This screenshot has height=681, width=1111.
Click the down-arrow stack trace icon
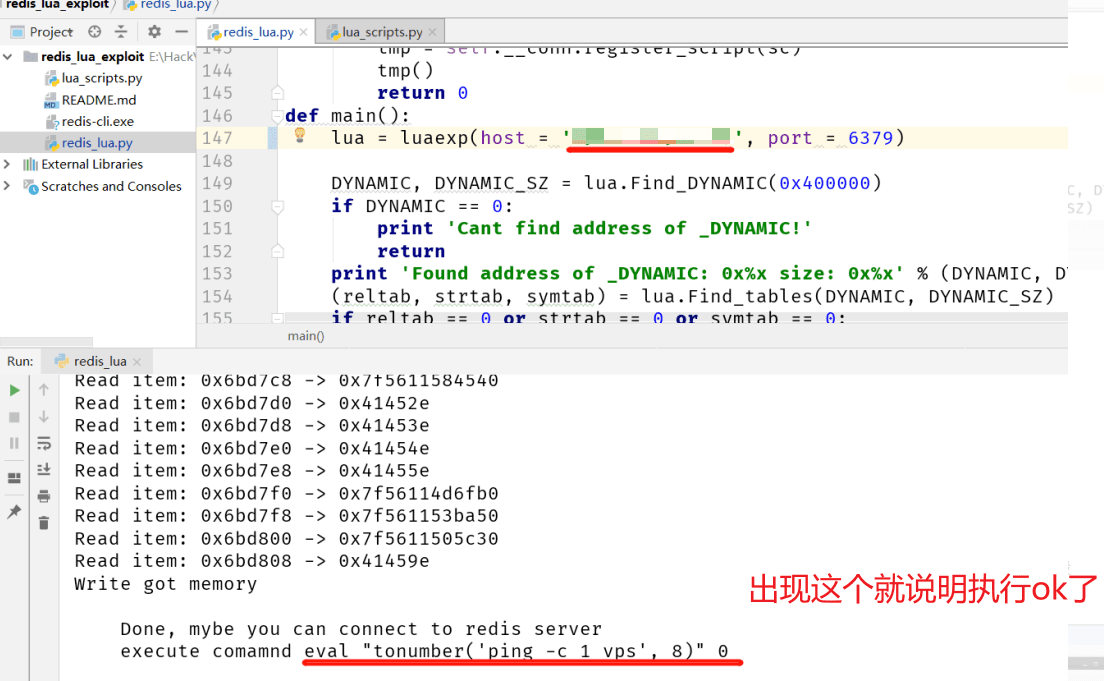[44, 417]
